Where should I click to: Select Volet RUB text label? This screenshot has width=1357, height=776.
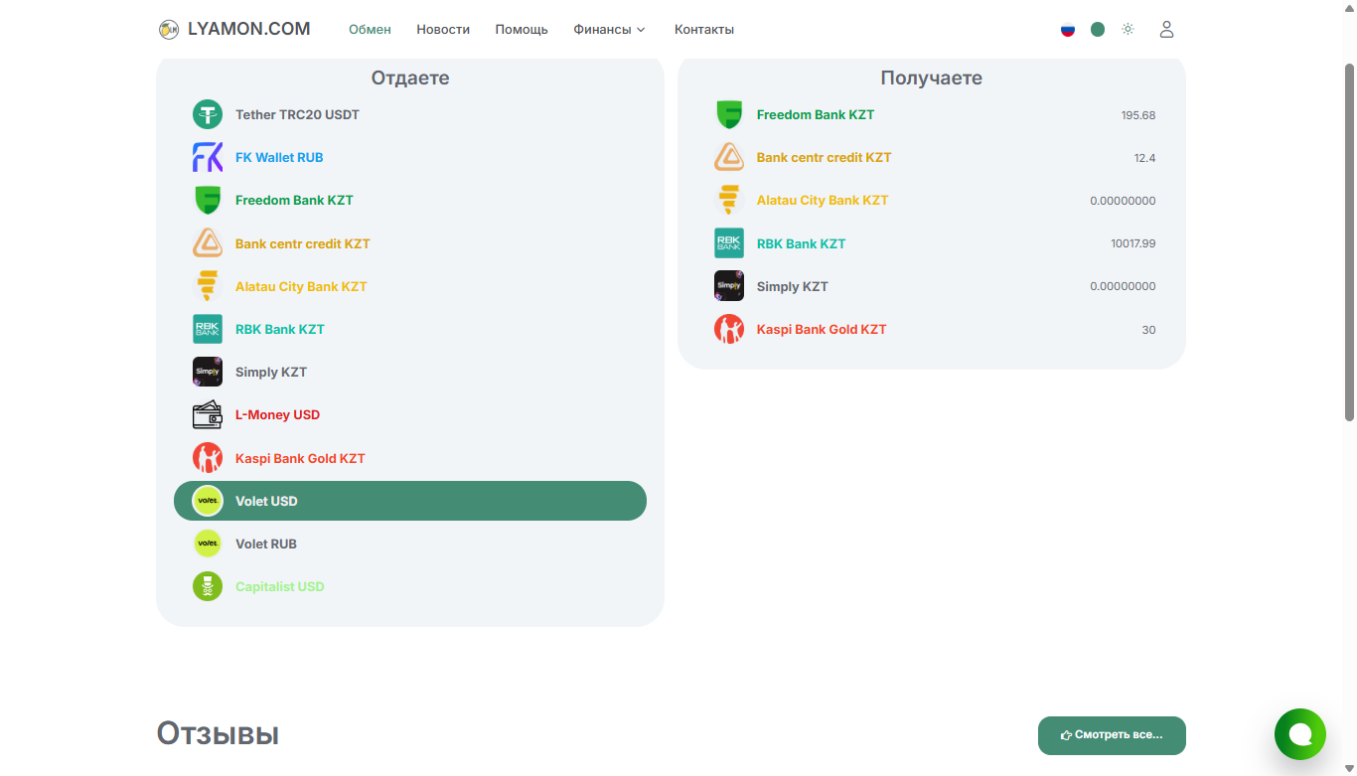point(266,544)
